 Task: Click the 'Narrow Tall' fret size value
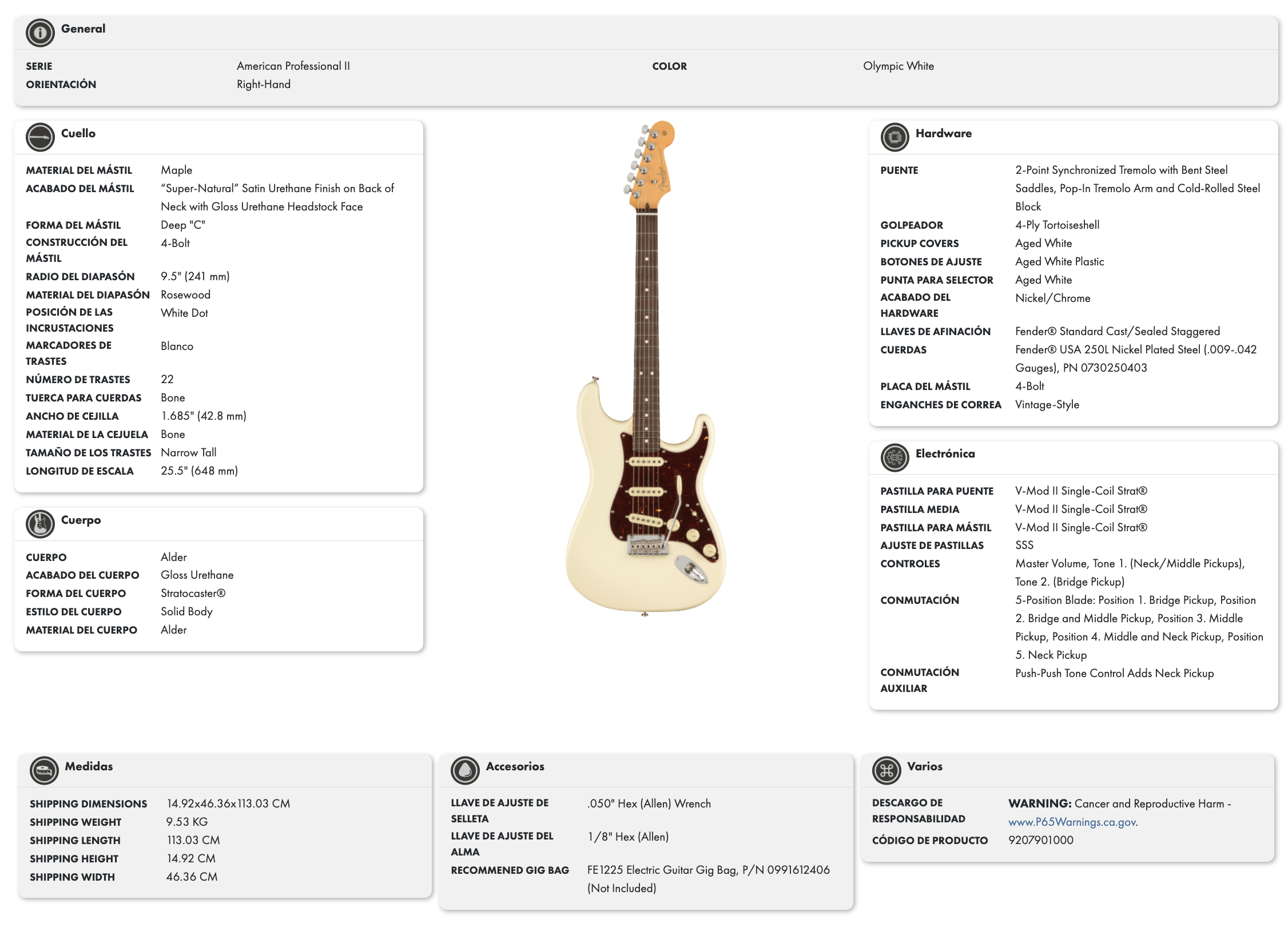tap(189, 452)
